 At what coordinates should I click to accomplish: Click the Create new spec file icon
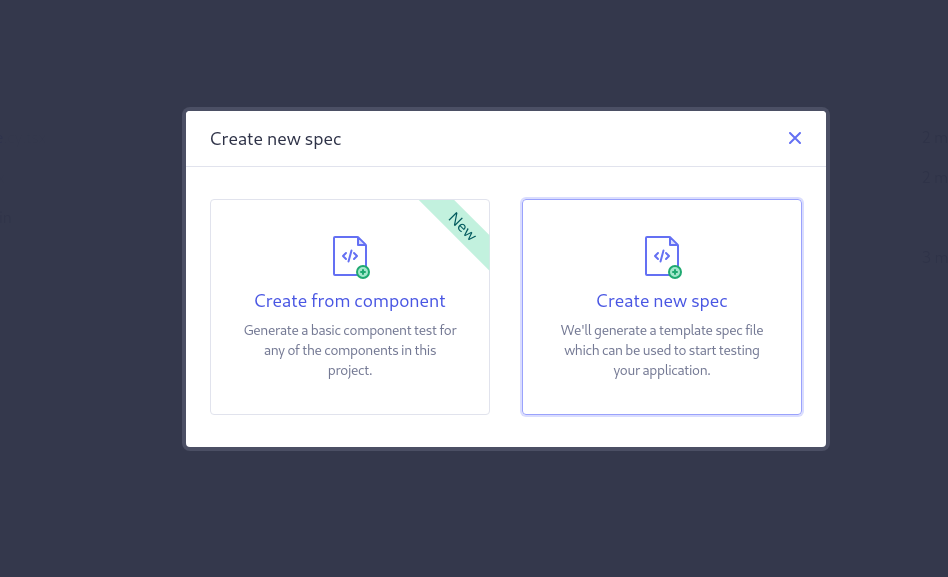click(663, 256)
